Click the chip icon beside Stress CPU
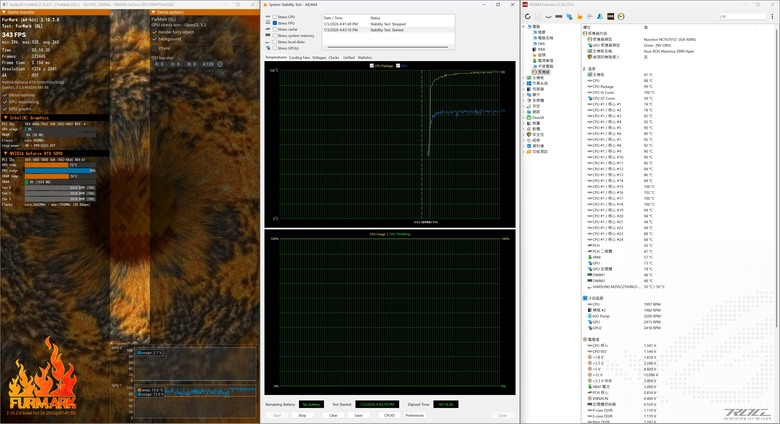The height and width of the screenshot is (424, 780). point(268,16)
